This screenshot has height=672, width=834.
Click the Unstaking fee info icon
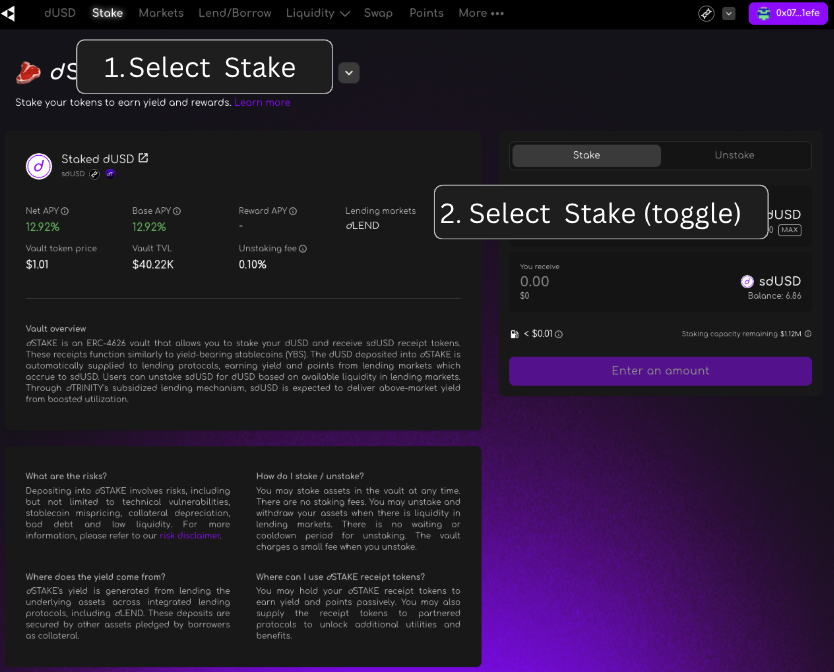tap(303, 249)
